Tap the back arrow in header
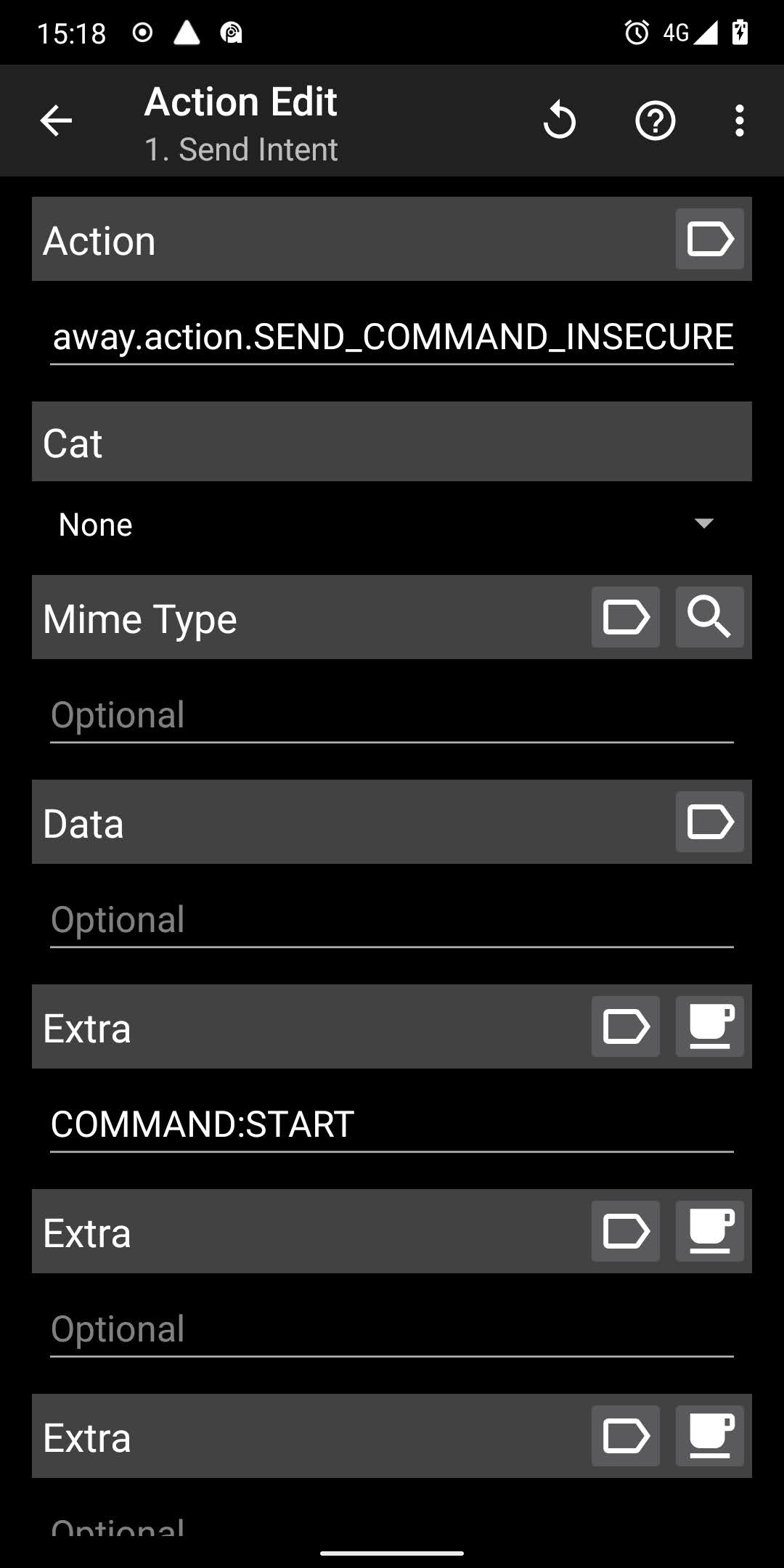784x1568 pixels. pyautogui.click(x=56, y=121)
